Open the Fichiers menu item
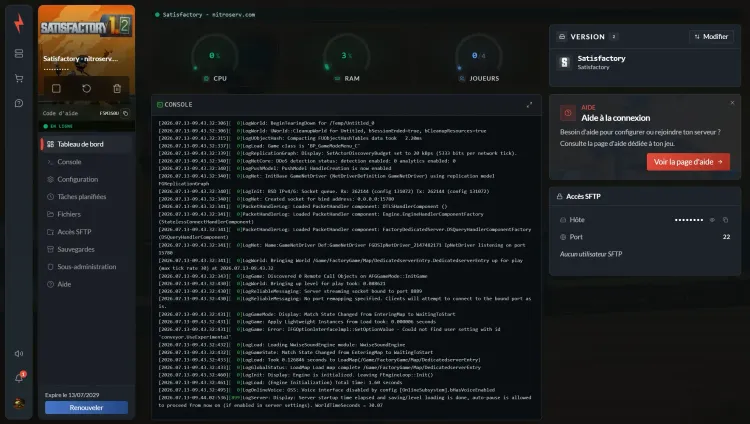This screenshot has width=750, height=424. click(x=86, y=214)
